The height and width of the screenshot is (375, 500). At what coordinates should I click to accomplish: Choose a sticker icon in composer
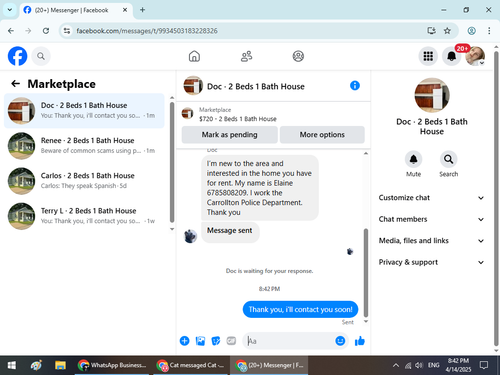pos(216,341)
